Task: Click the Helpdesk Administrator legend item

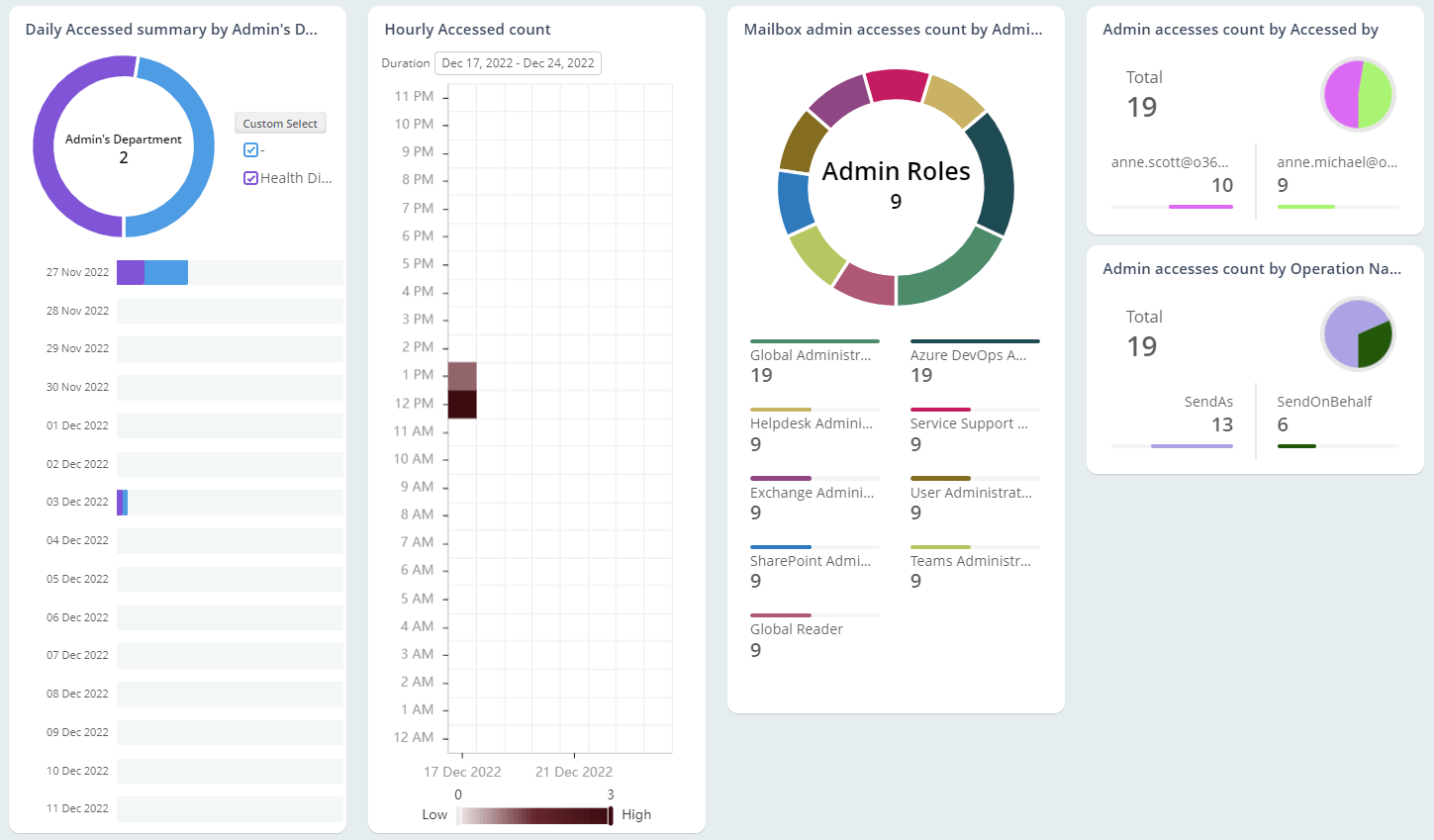Action: (x=812, y=423)
